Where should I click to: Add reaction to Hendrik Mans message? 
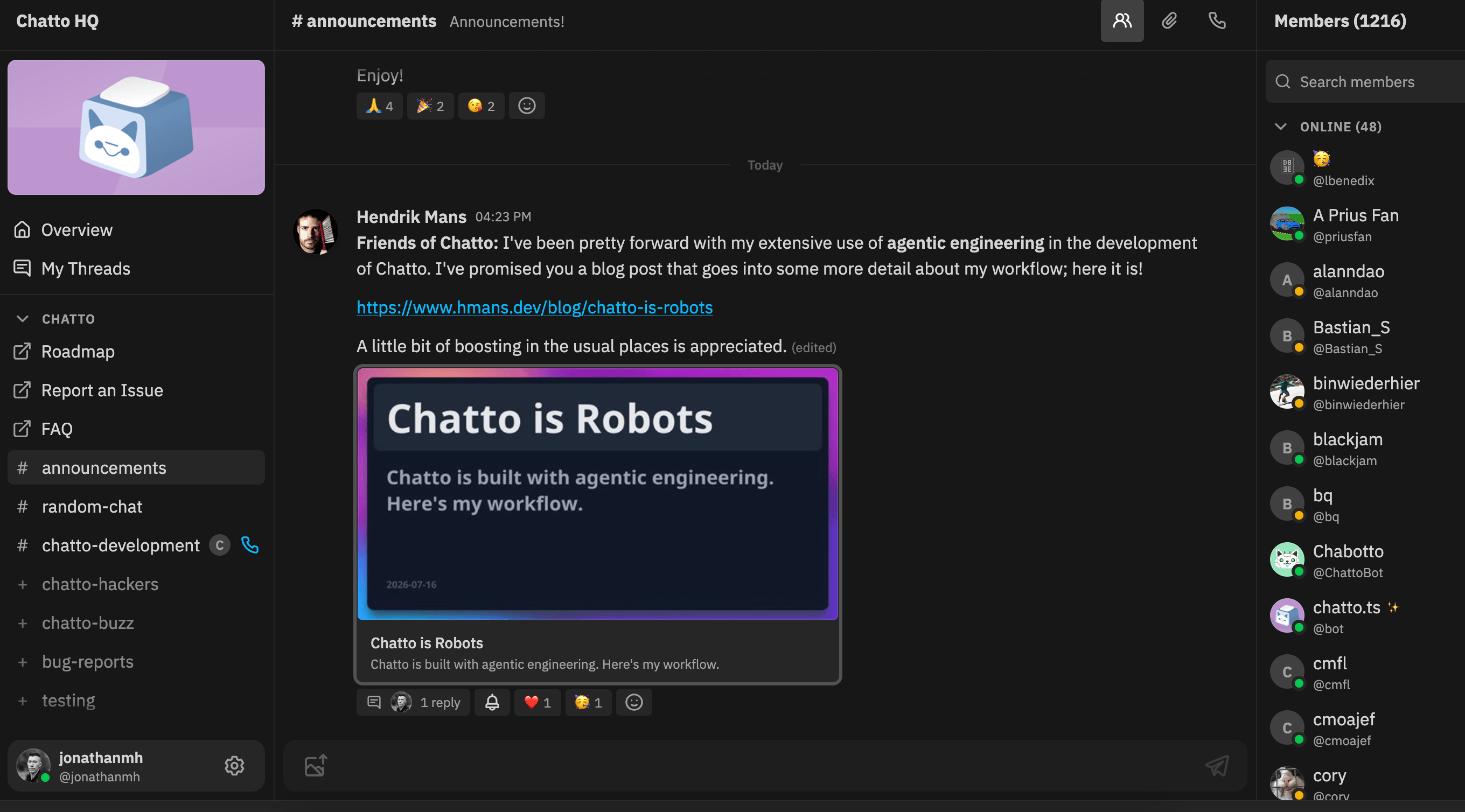point(634,702)
